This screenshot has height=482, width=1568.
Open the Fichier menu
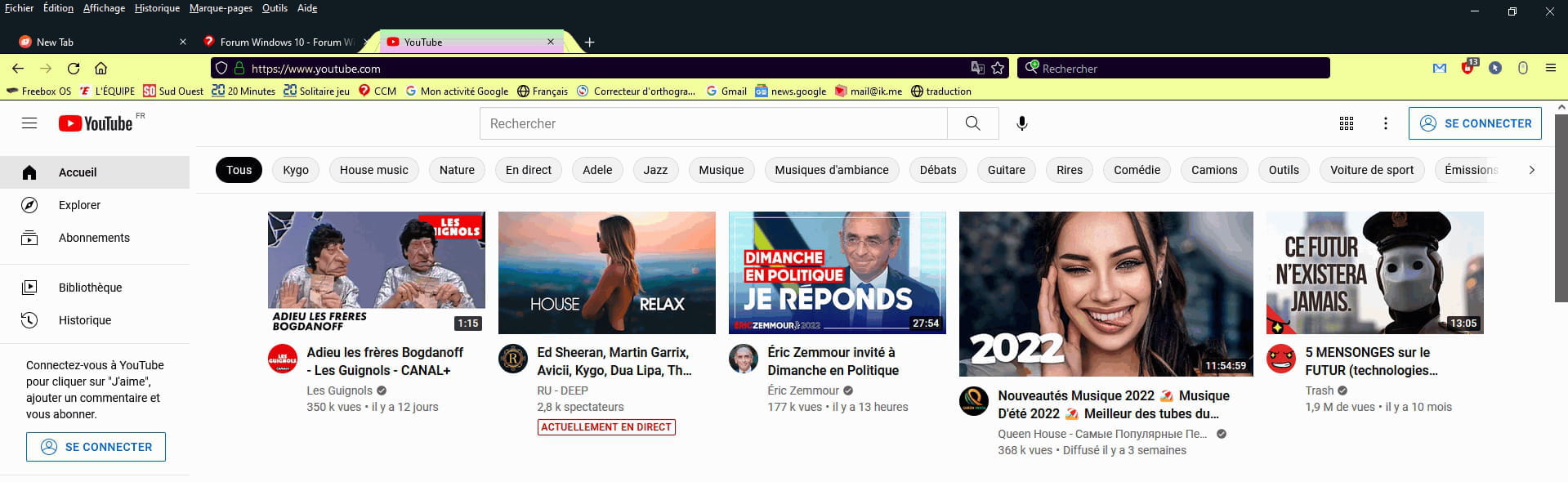[x=20, y=8]
